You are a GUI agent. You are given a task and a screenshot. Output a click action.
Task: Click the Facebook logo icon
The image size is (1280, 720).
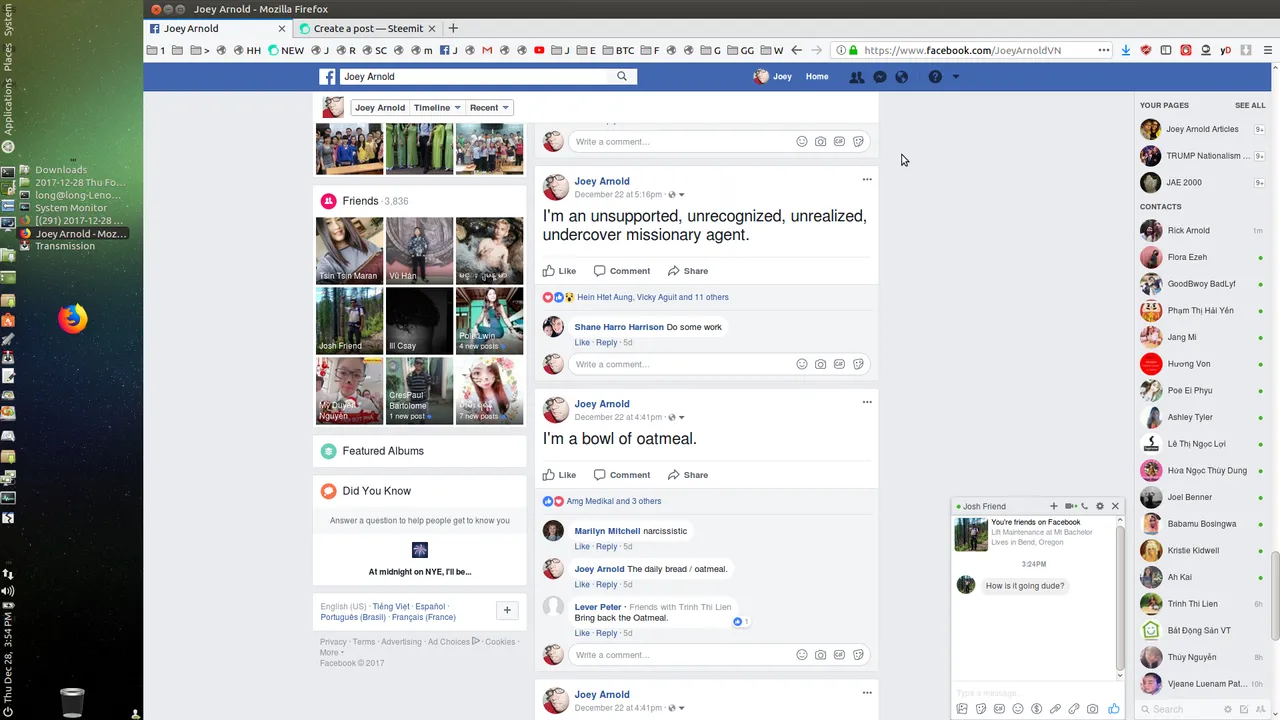pyautogui.click(x=327, y=77)
